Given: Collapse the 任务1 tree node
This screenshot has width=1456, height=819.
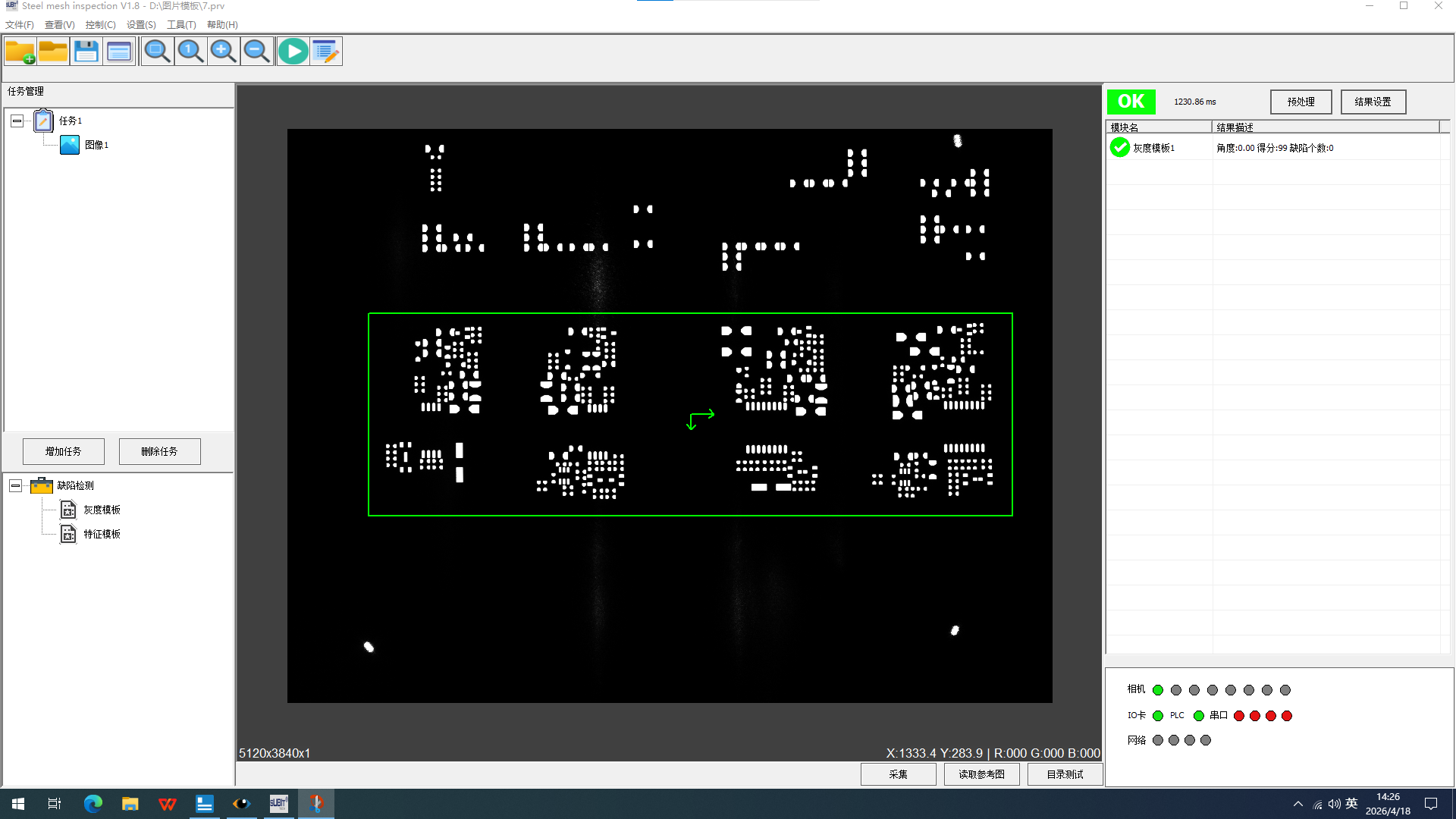Looking at the screenshot, I should [x=17, y=121].
